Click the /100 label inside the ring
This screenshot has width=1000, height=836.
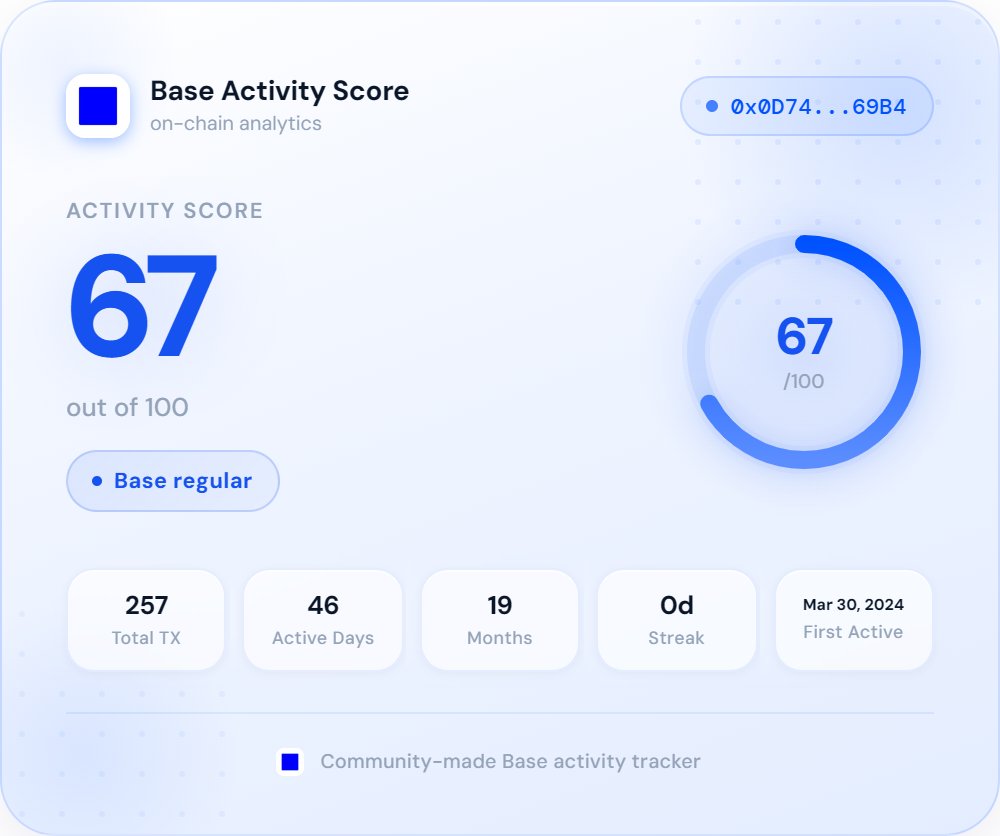tap(804, 381)
